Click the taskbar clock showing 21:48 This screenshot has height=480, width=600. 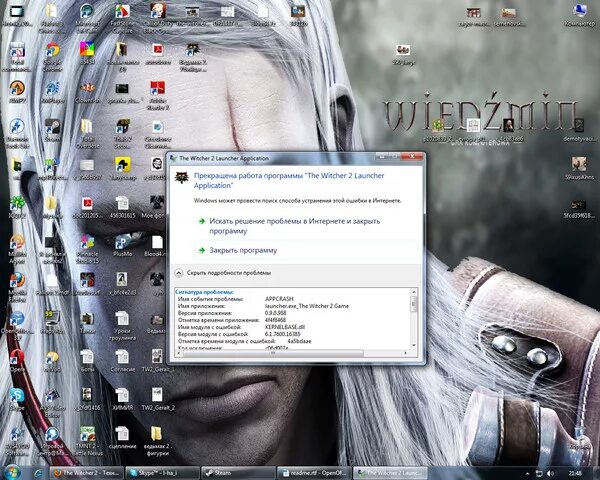click(x=575, y=473)
